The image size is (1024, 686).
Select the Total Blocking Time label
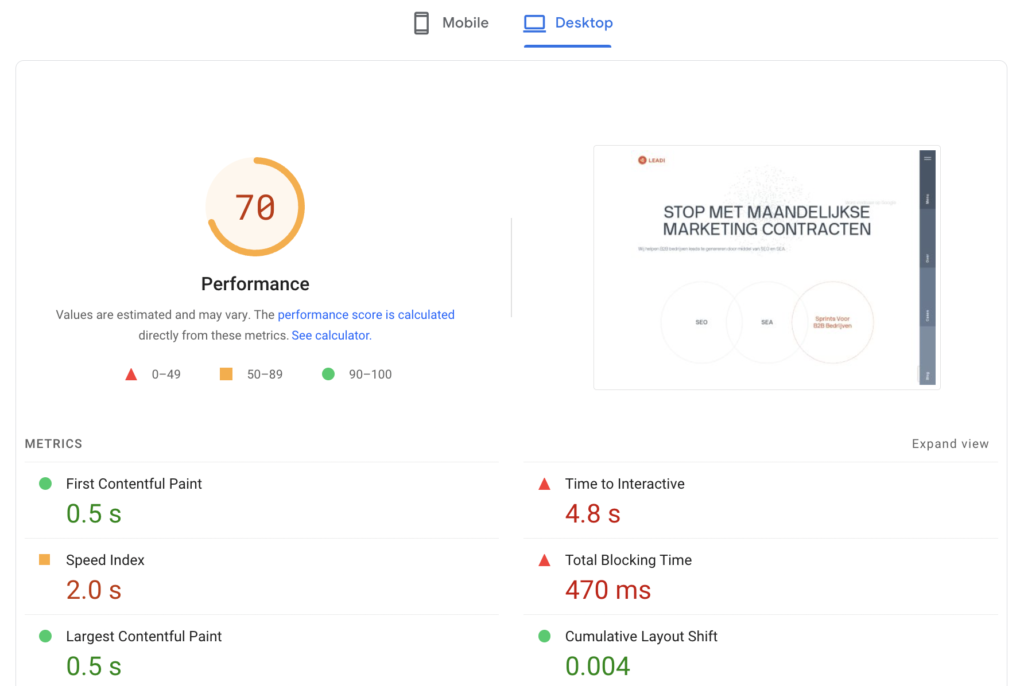coord(628,561)
